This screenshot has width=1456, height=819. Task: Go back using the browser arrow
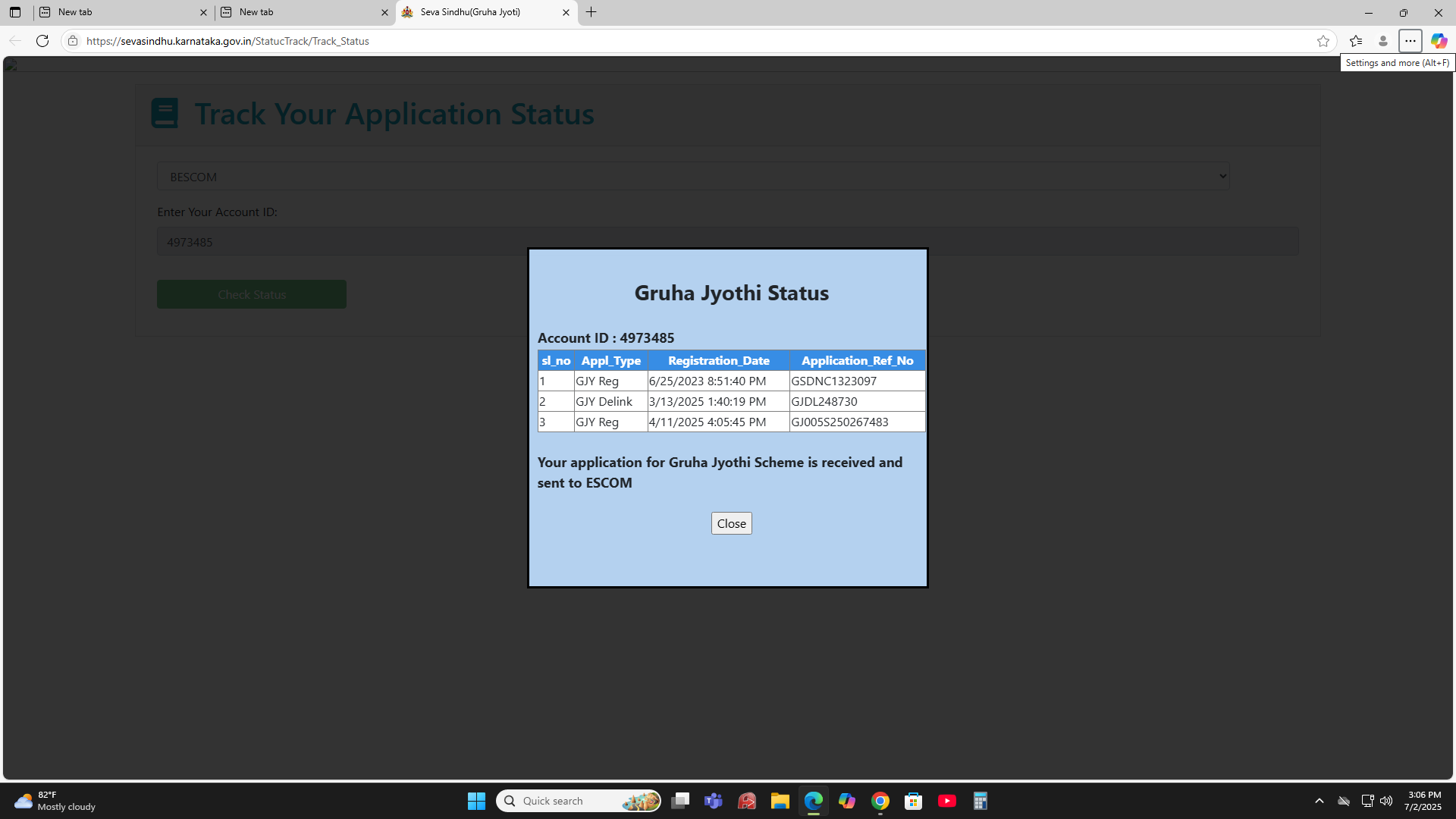15,41
